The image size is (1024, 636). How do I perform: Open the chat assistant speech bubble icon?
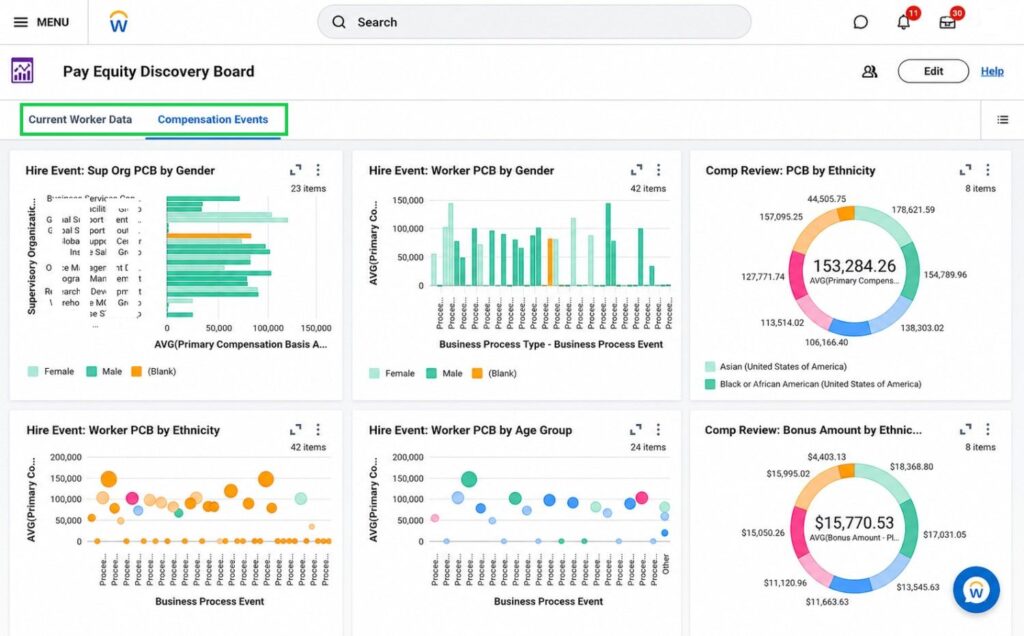click(861, 22)
